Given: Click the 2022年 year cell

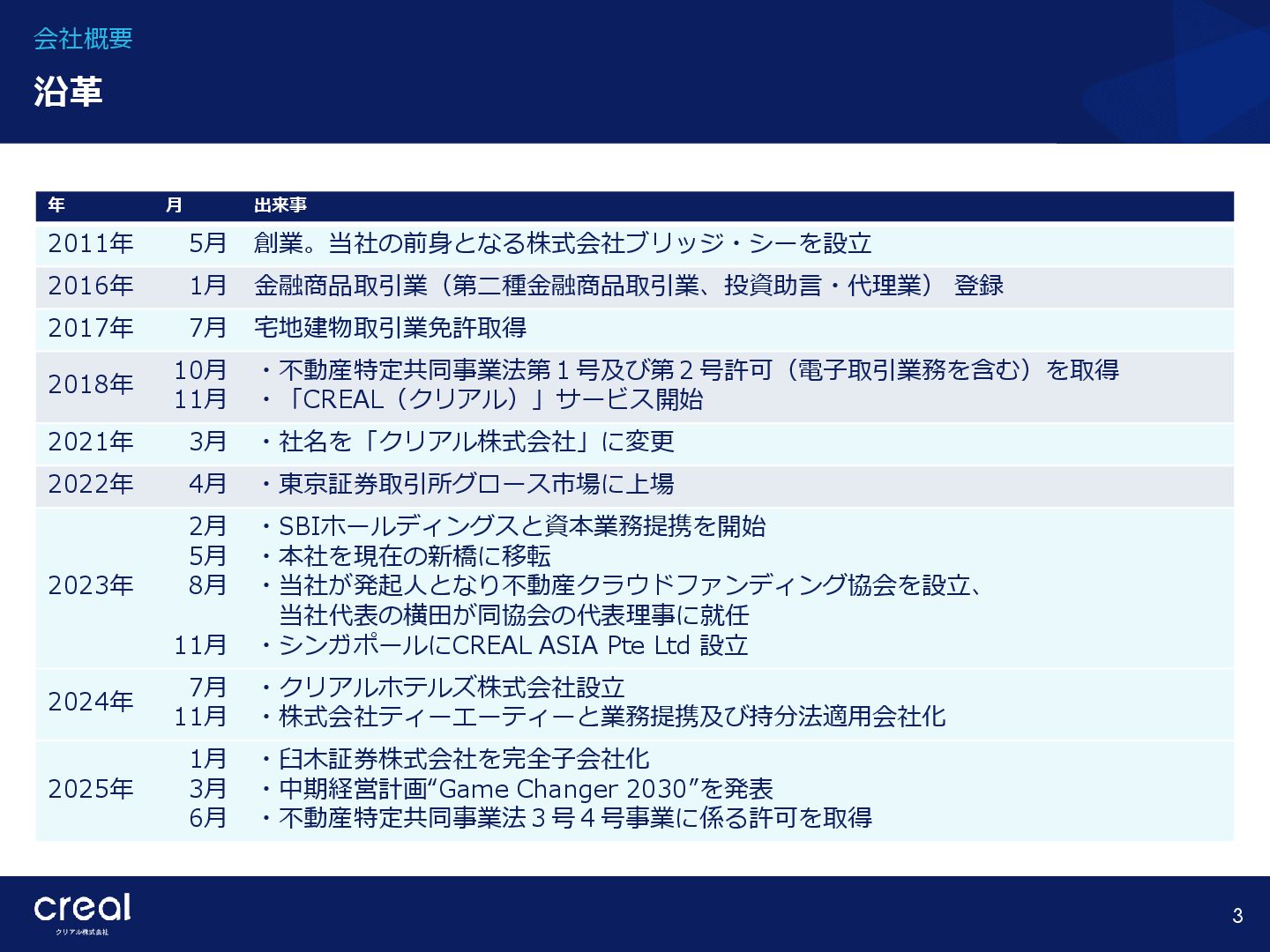Looking at the screenshot, I should [91, 484].
